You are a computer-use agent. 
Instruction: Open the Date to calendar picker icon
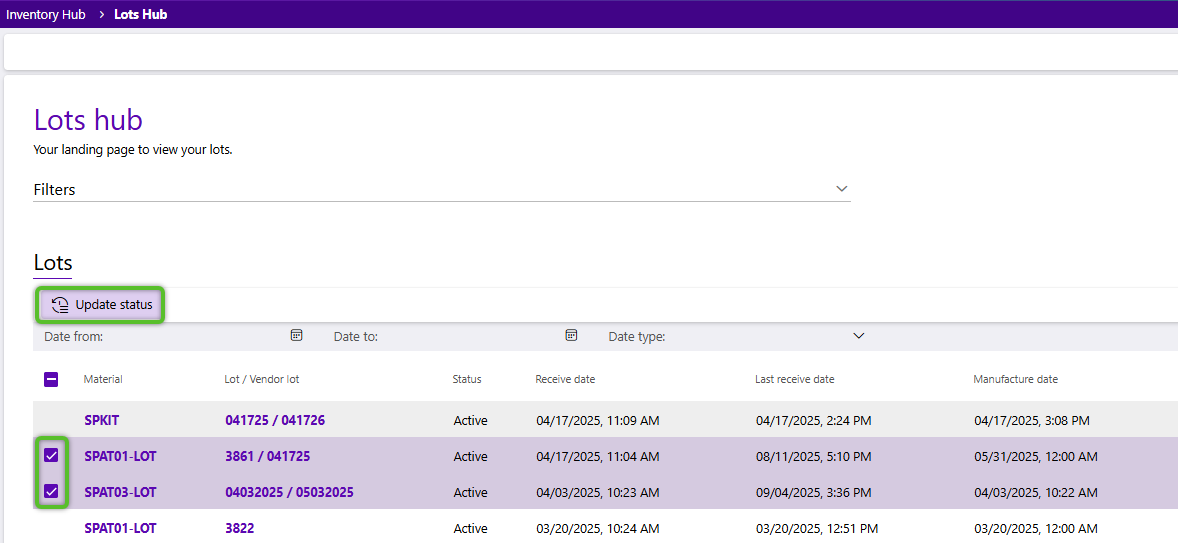[x=571, y=336]
